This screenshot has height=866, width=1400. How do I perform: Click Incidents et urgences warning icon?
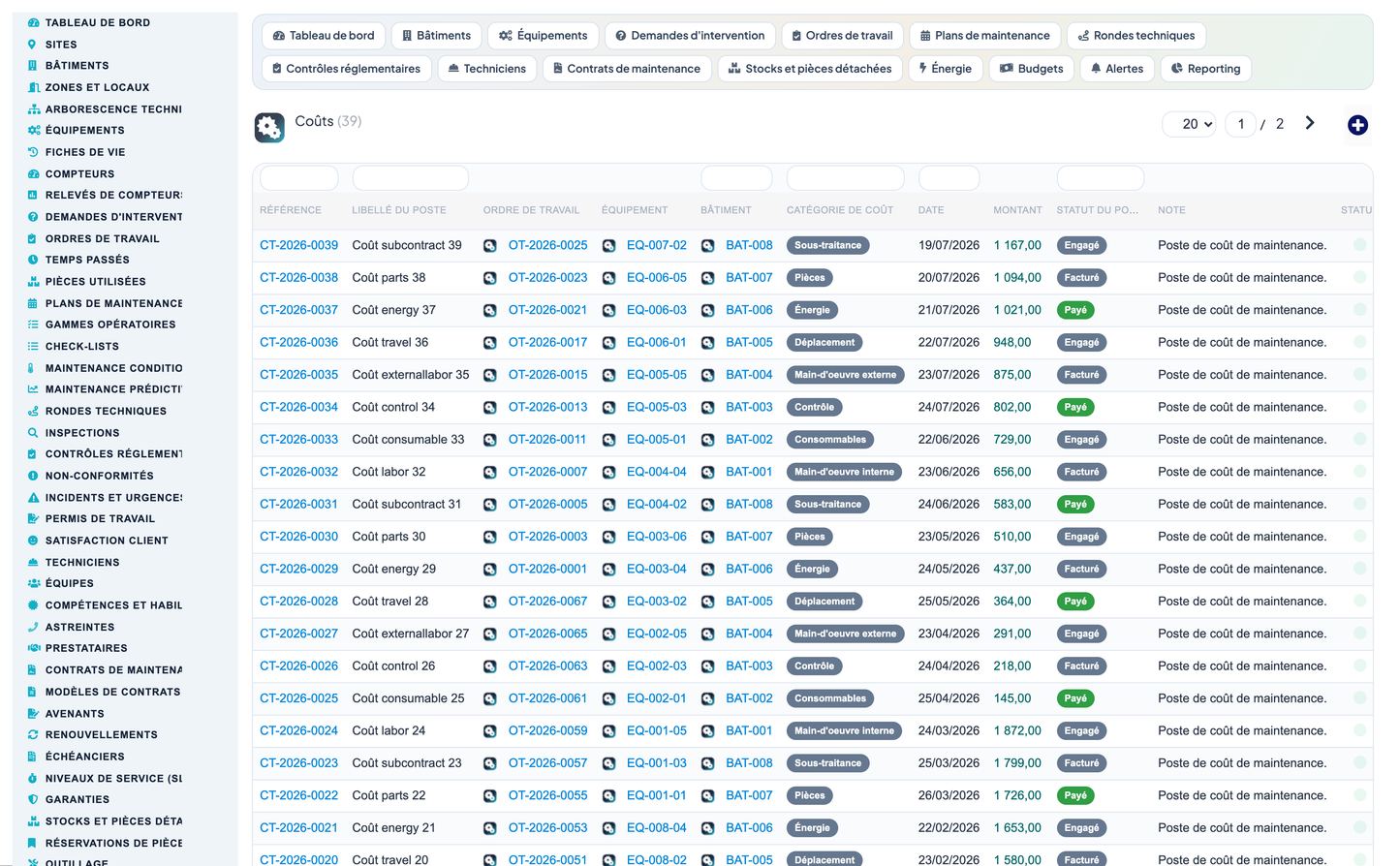tap(33, 498)
